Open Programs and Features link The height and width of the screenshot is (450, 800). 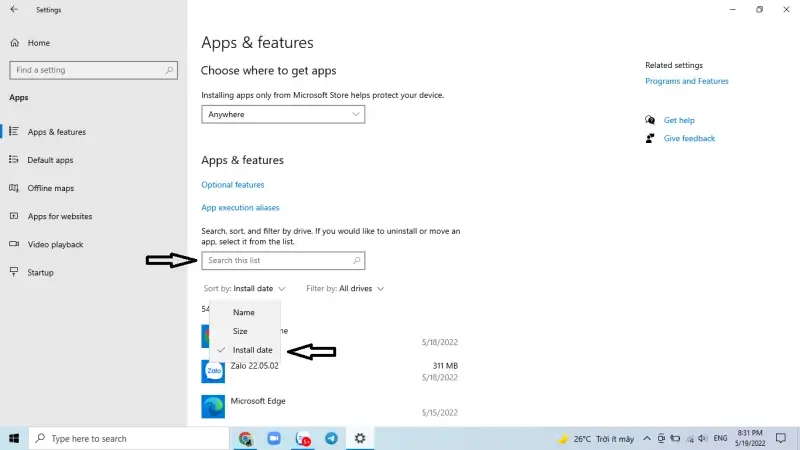click(x=687, y=81)
